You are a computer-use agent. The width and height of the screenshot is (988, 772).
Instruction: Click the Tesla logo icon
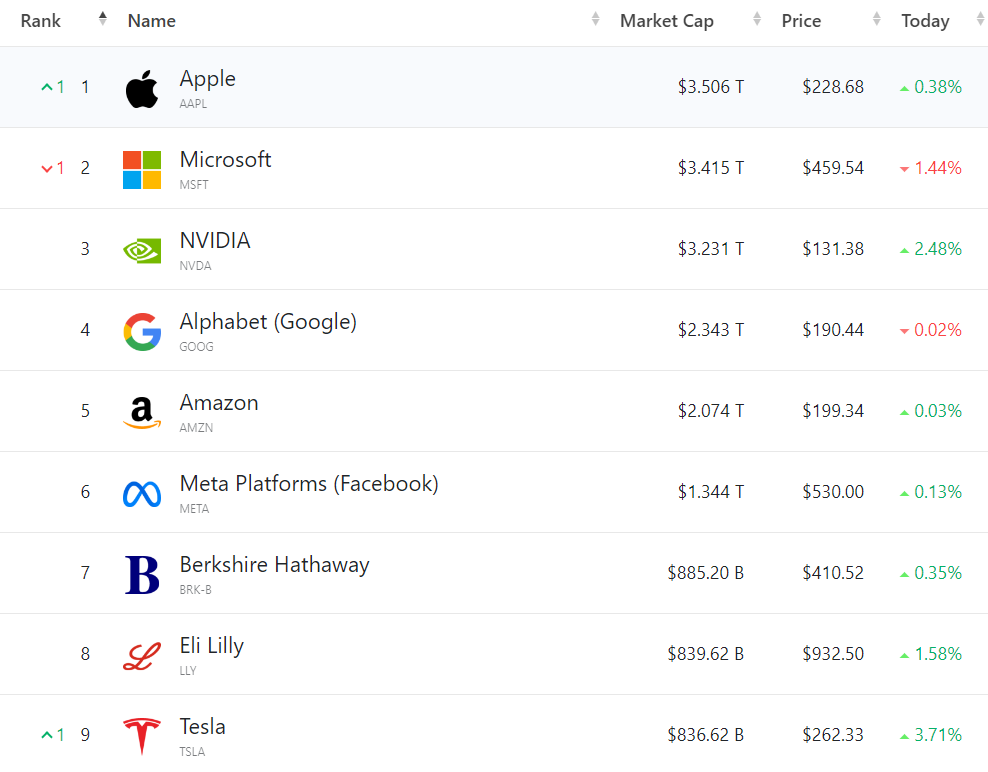coord(142,736)
